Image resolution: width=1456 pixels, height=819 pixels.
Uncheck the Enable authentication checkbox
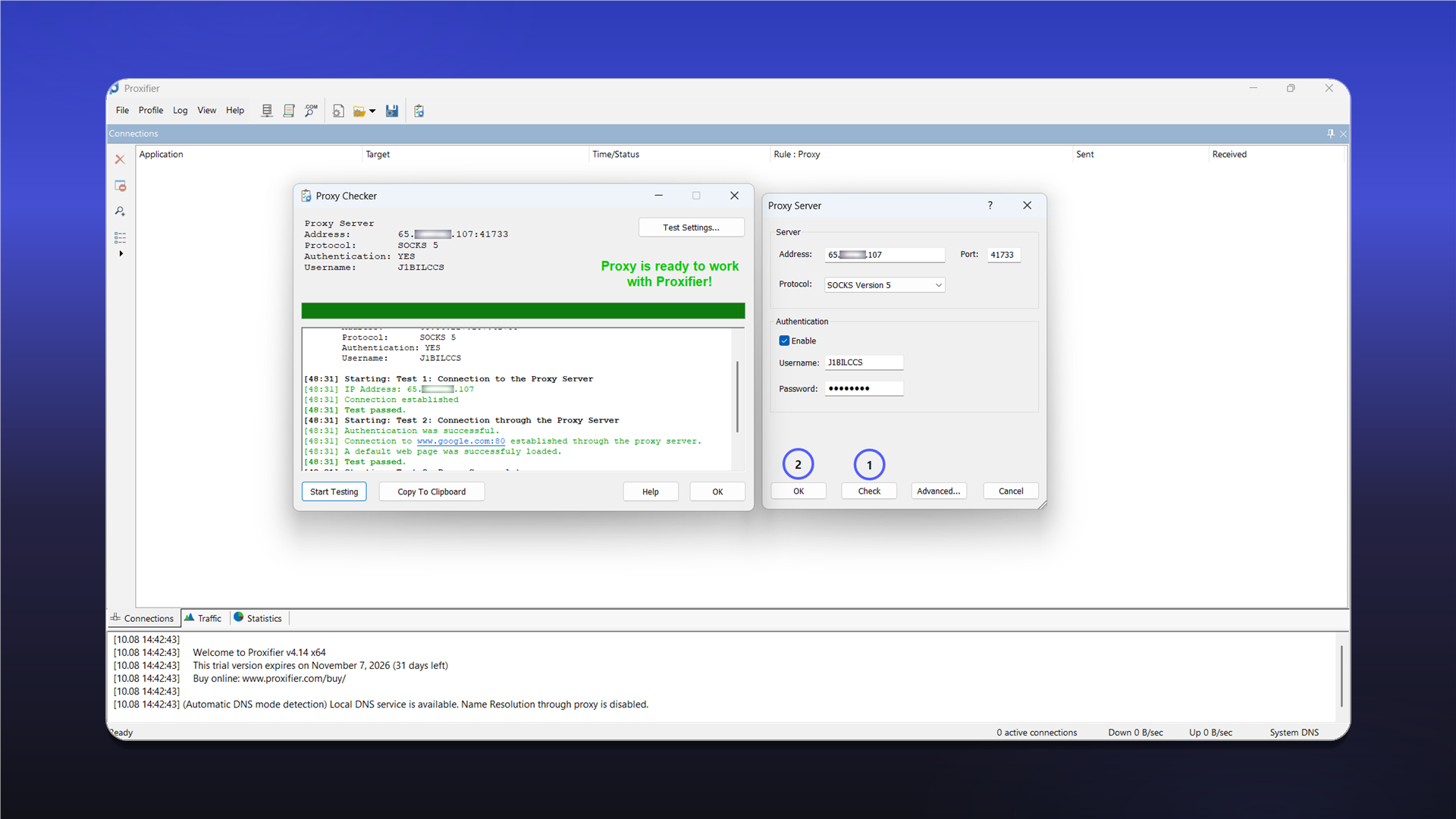click(784, 340)
